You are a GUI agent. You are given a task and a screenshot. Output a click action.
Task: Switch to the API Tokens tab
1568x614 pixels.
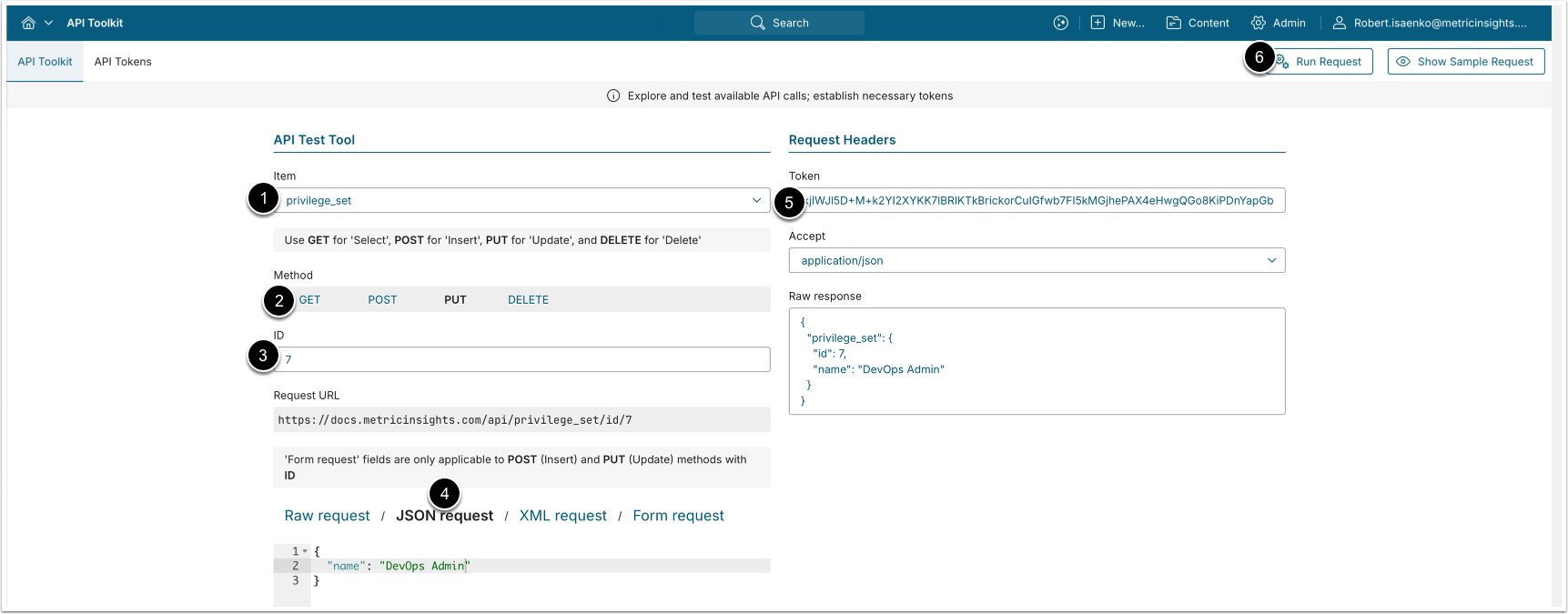pos(123,62)
